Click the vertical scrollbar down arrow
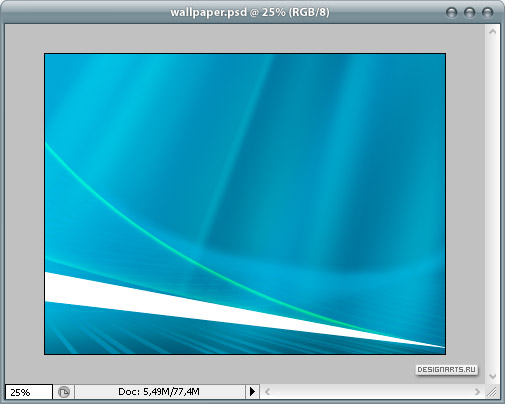This screenshot has height=404, width=505. pyautogui.click(x=493, y=376)
